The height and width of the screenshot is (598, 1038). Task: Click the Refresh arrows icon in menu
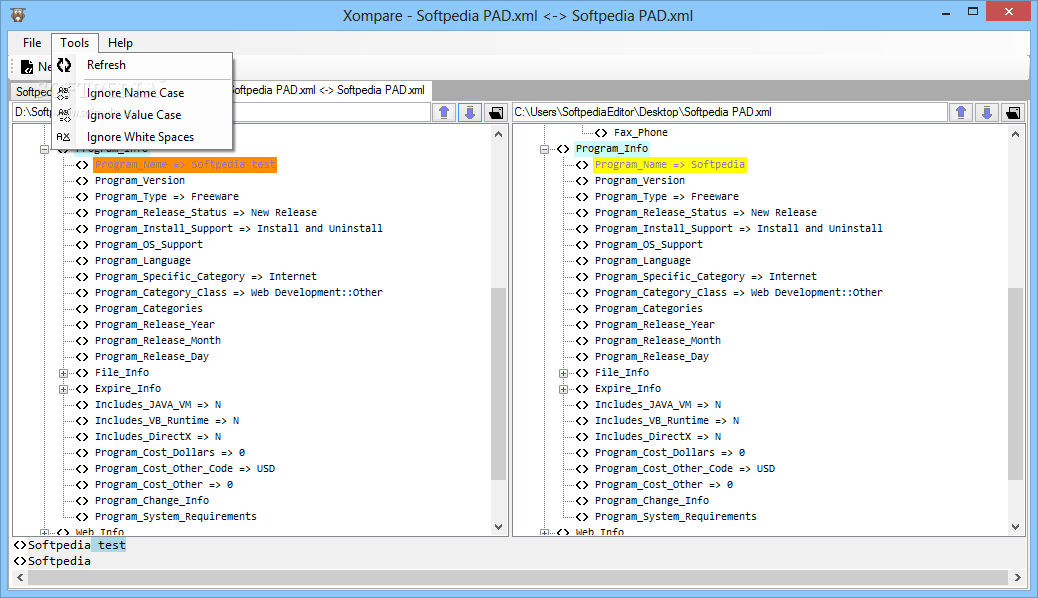64,65
